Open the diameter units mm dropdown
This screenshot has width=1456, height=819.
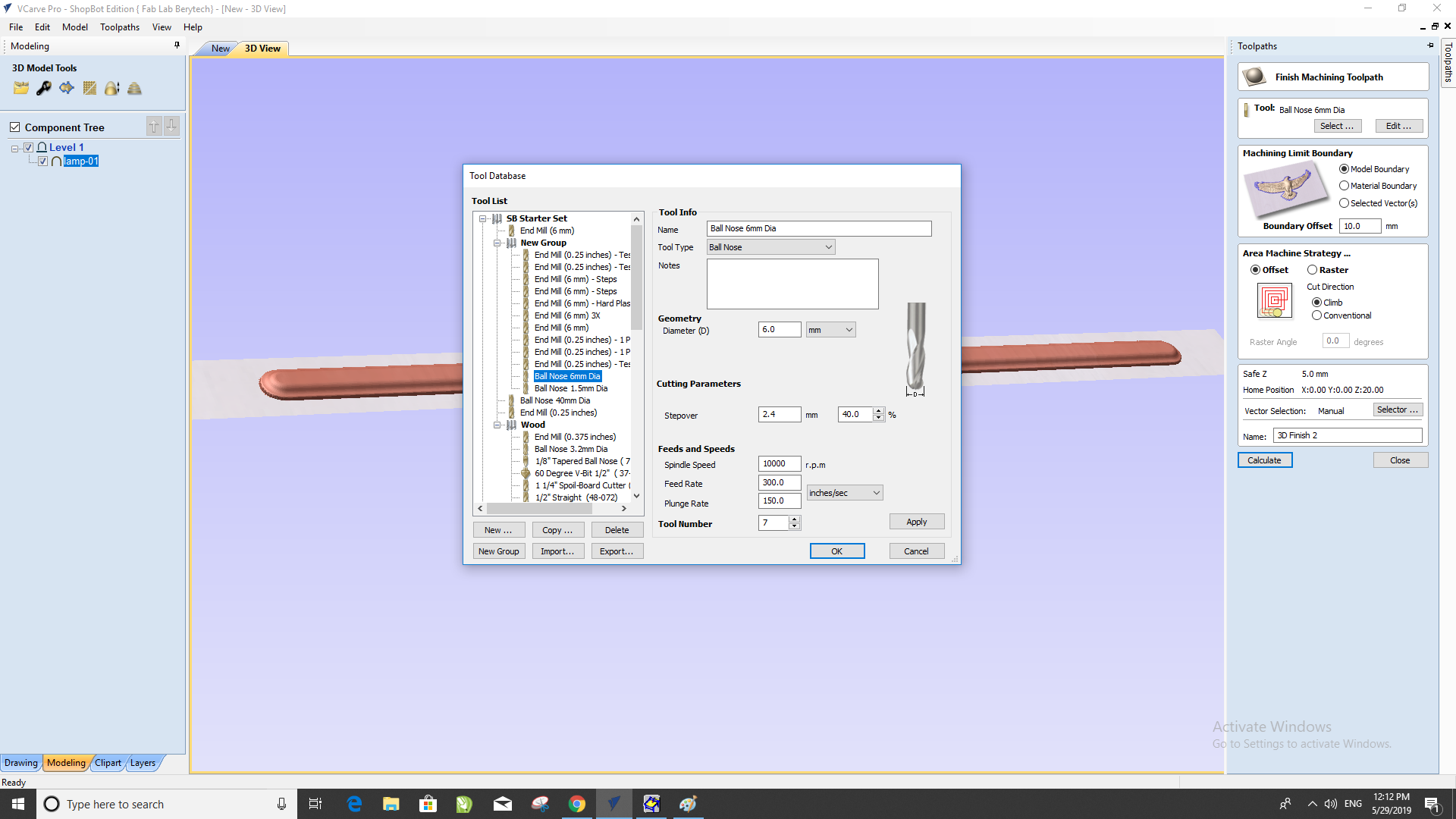pyautogui.click(x=830, y=330)
